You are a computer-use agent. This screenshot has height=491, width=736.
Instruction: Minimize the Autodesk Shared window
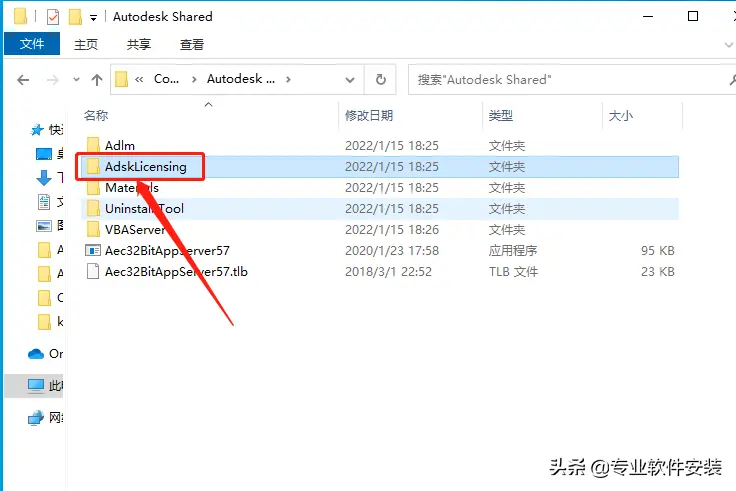pyautogui.click(x=648, y=16)
